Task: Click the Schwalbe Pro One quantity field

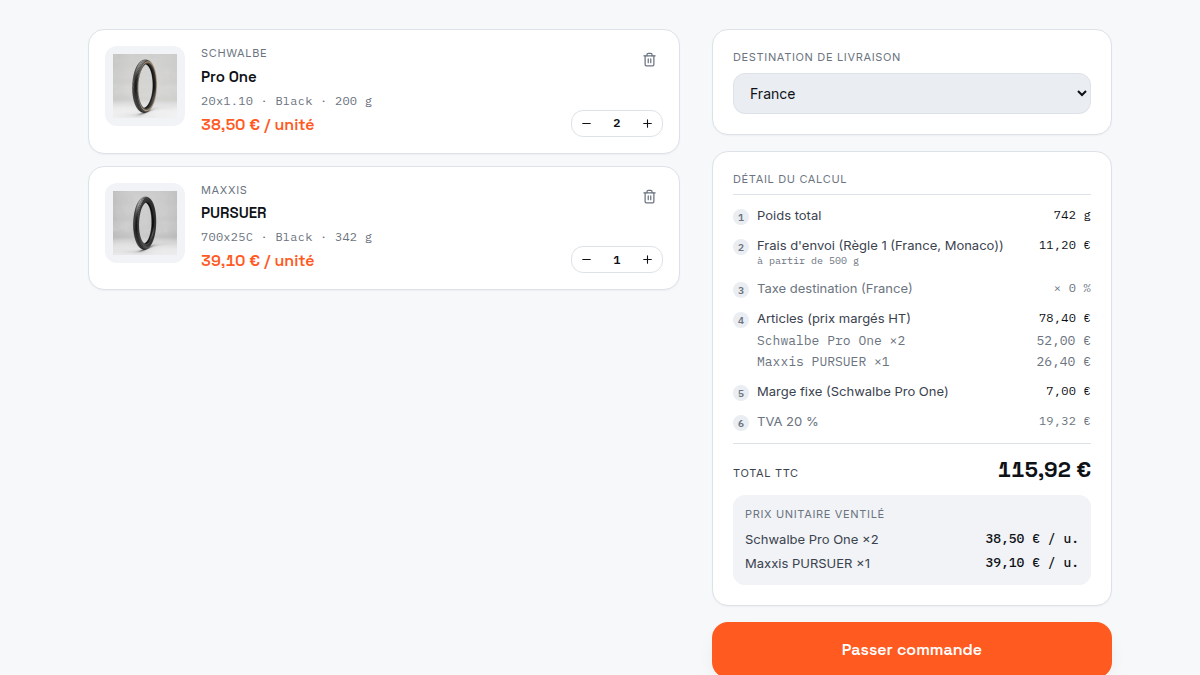Action: coord(617,124)
